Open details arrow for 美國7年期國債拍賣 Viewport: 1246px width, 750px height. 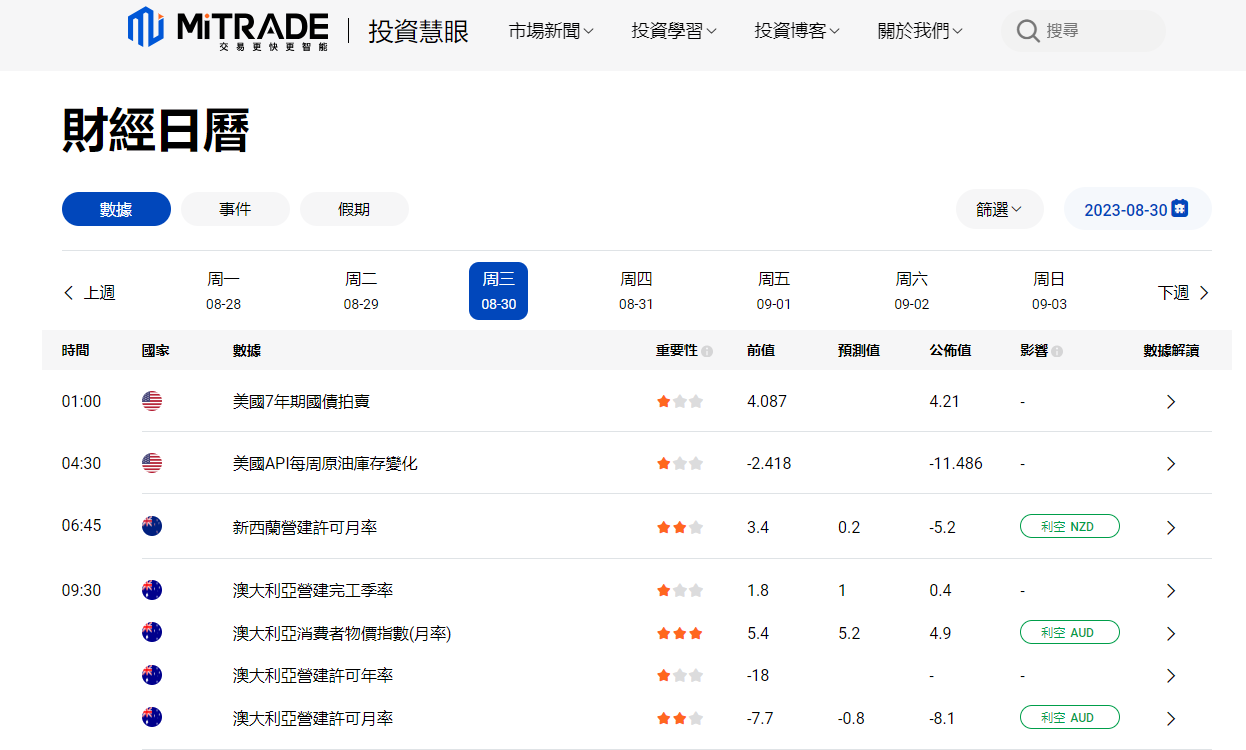tap(1171, 402)
